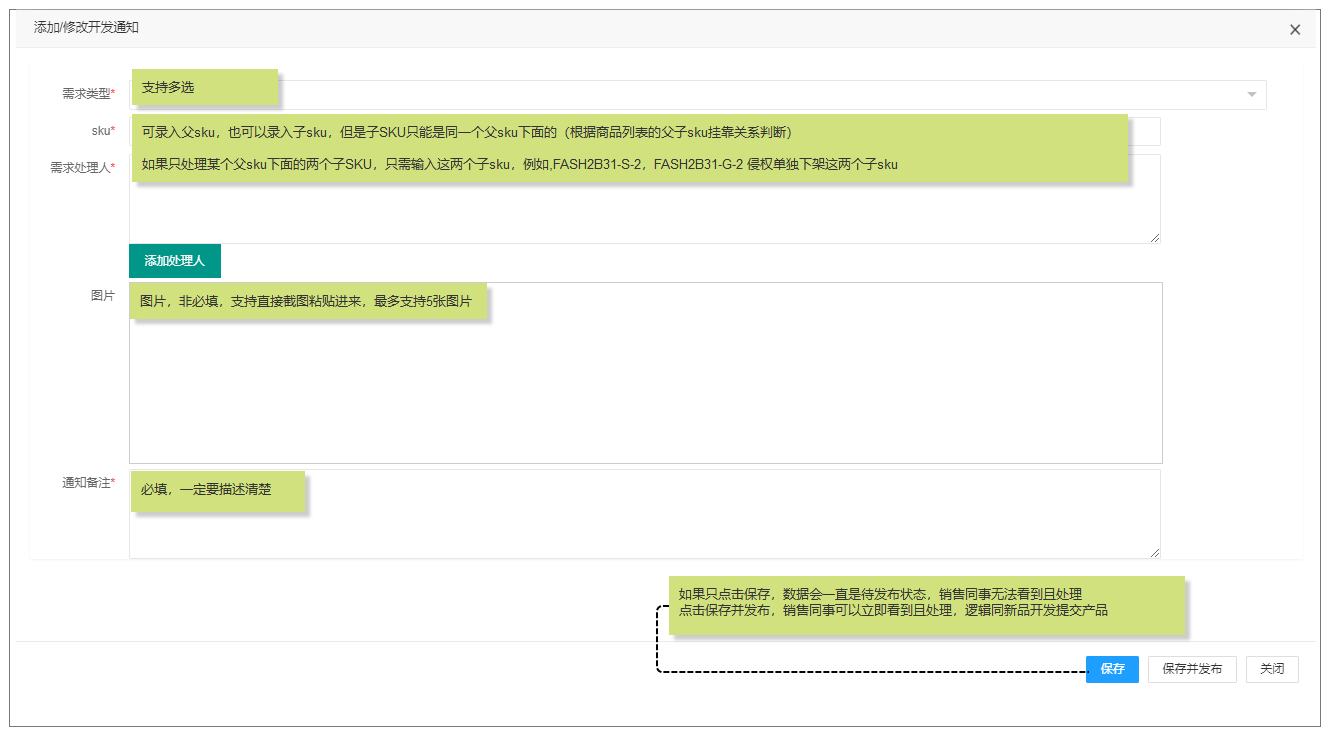1328x735 pixels.
Task: Click the 需求处理人 label
Action: tap(82, 168)
